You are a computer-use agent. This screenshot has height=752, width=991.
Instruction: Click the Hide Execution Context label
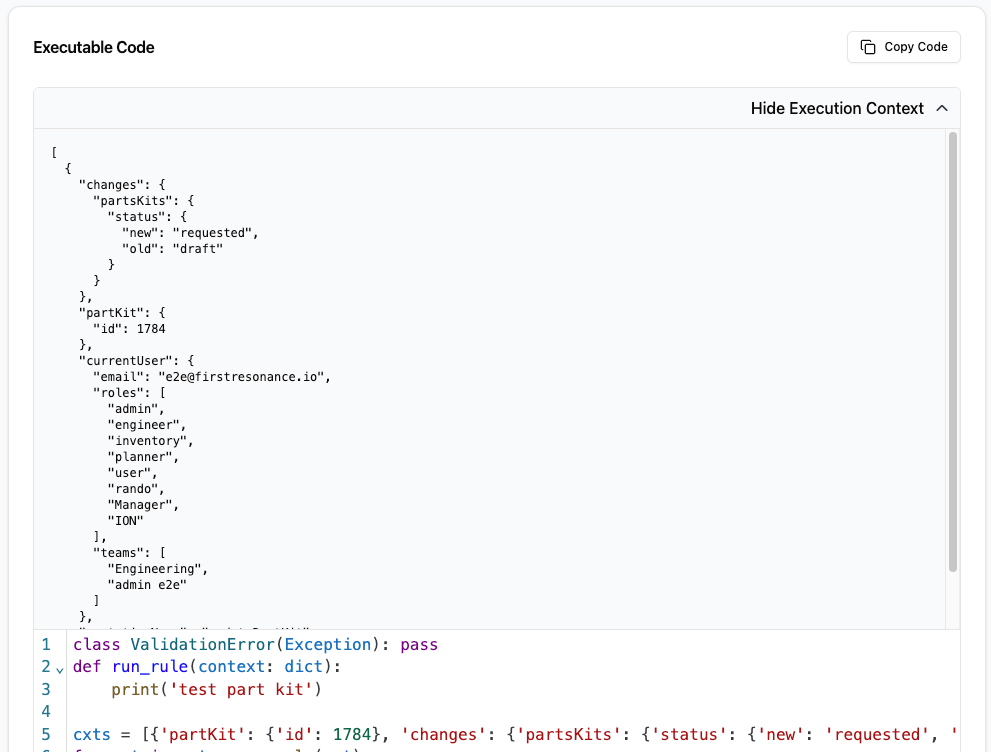click(x=837, y=108)
